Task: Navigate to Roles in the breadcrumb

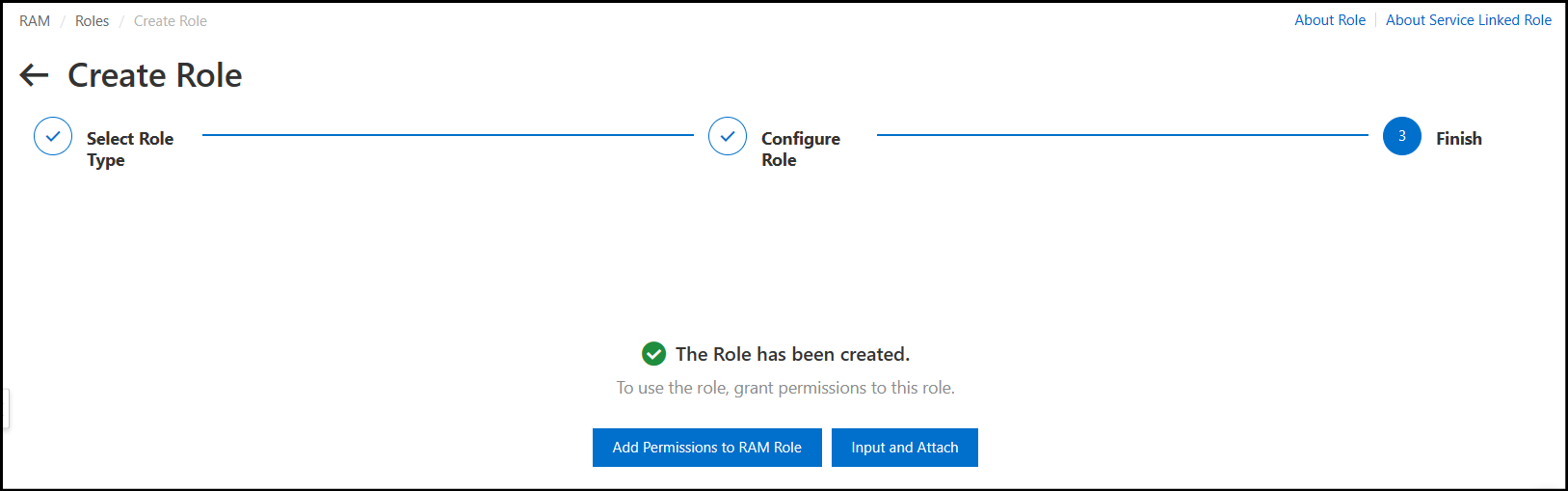Action: pyautogui.click(x=92, y=21)
